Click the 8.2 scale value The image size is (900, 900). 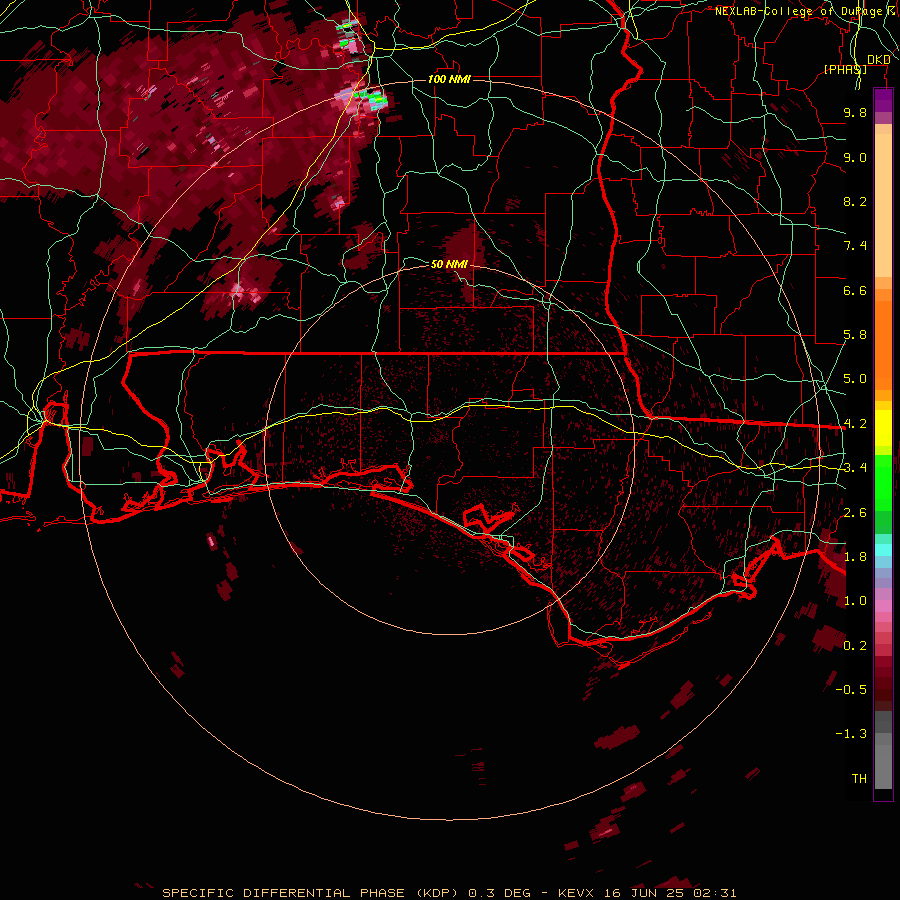855,201
